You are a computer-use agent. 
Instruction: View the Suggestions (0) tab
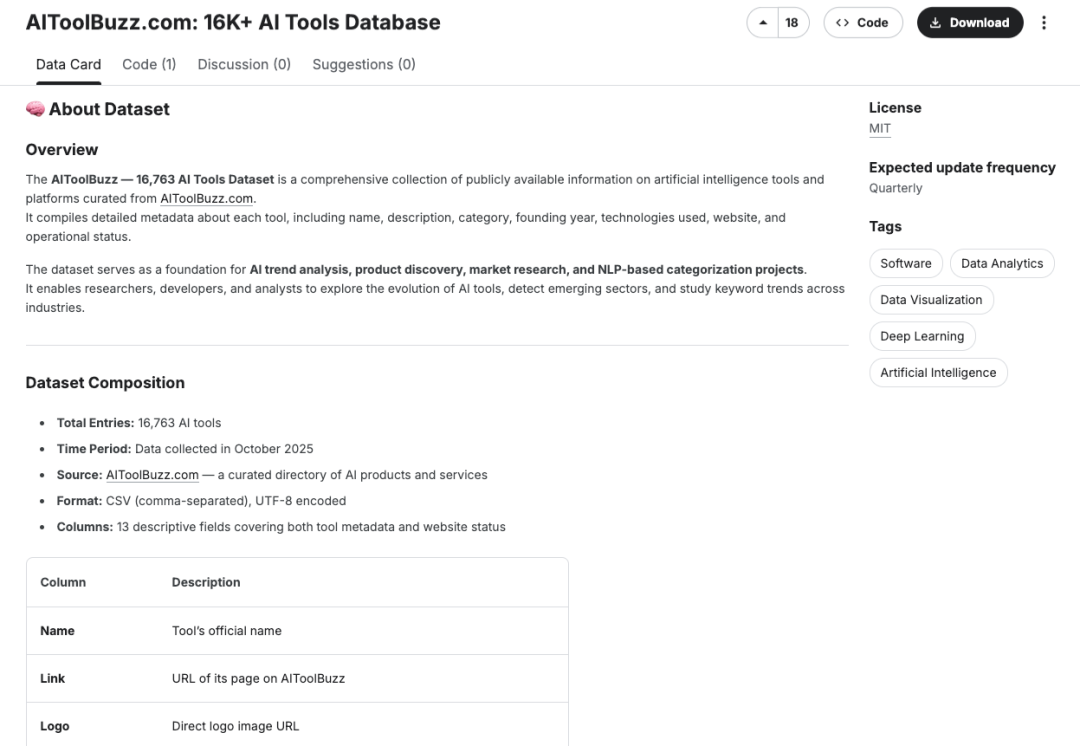[x=364, y=64]
